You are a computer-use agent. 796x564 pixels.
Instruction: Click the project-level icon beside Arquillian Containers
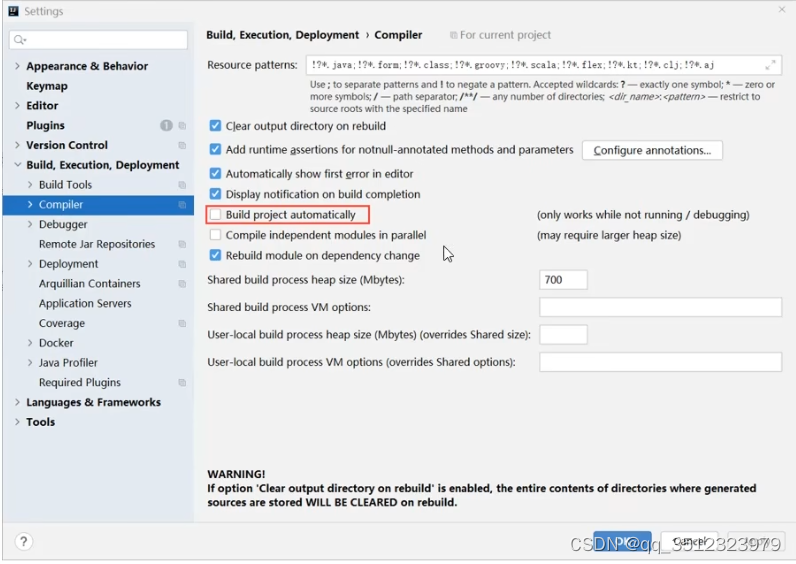[x=182, y=284]
